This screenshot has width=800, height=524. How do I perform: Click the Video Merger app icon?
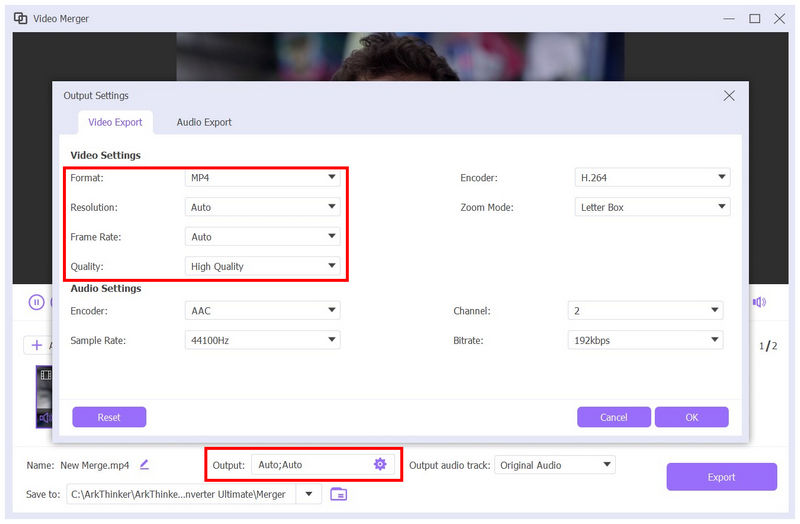20,18
